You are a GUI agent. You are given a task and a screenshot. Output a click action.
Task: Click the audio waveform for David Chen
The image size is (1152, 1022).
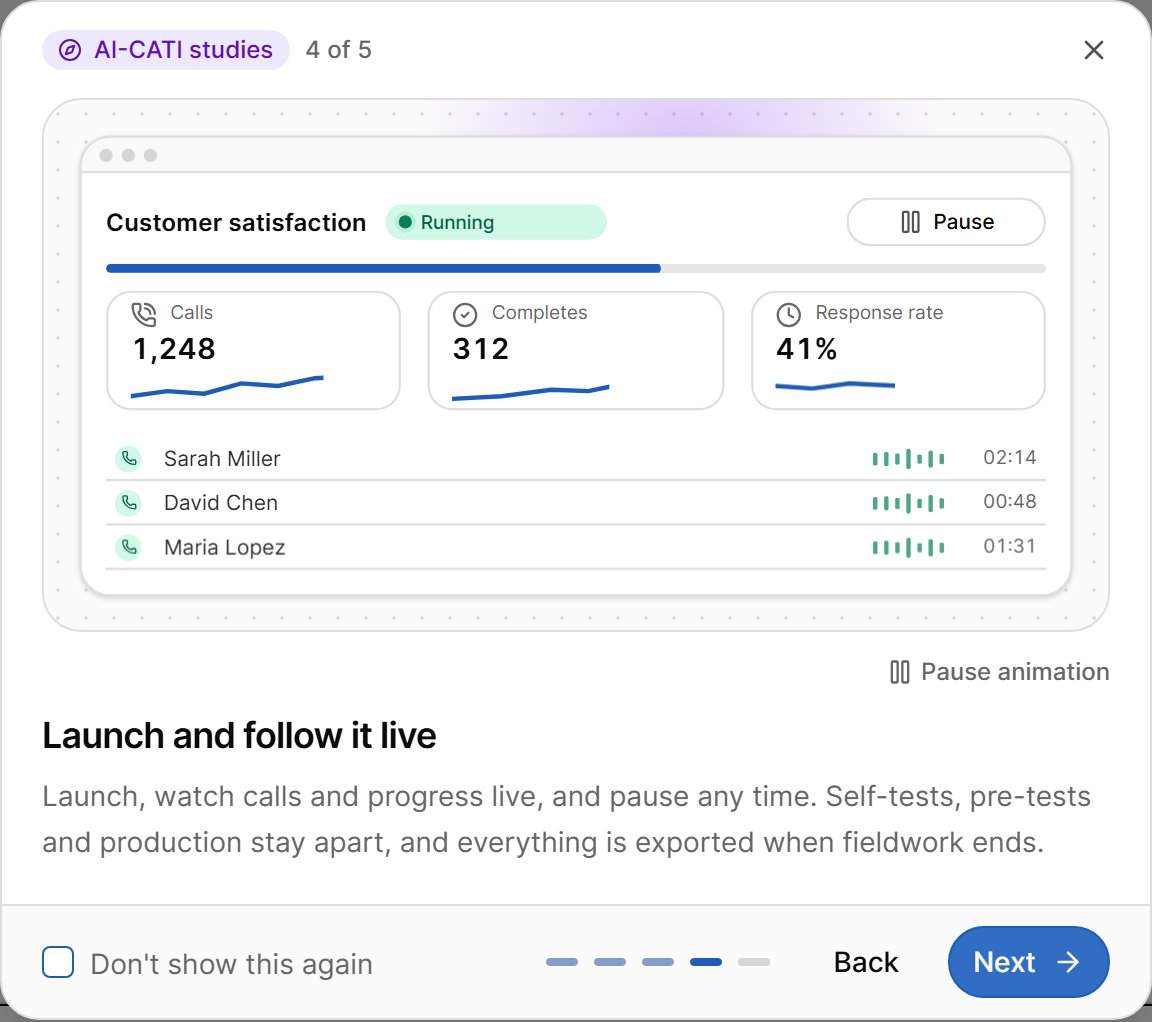tap(908, 503)
